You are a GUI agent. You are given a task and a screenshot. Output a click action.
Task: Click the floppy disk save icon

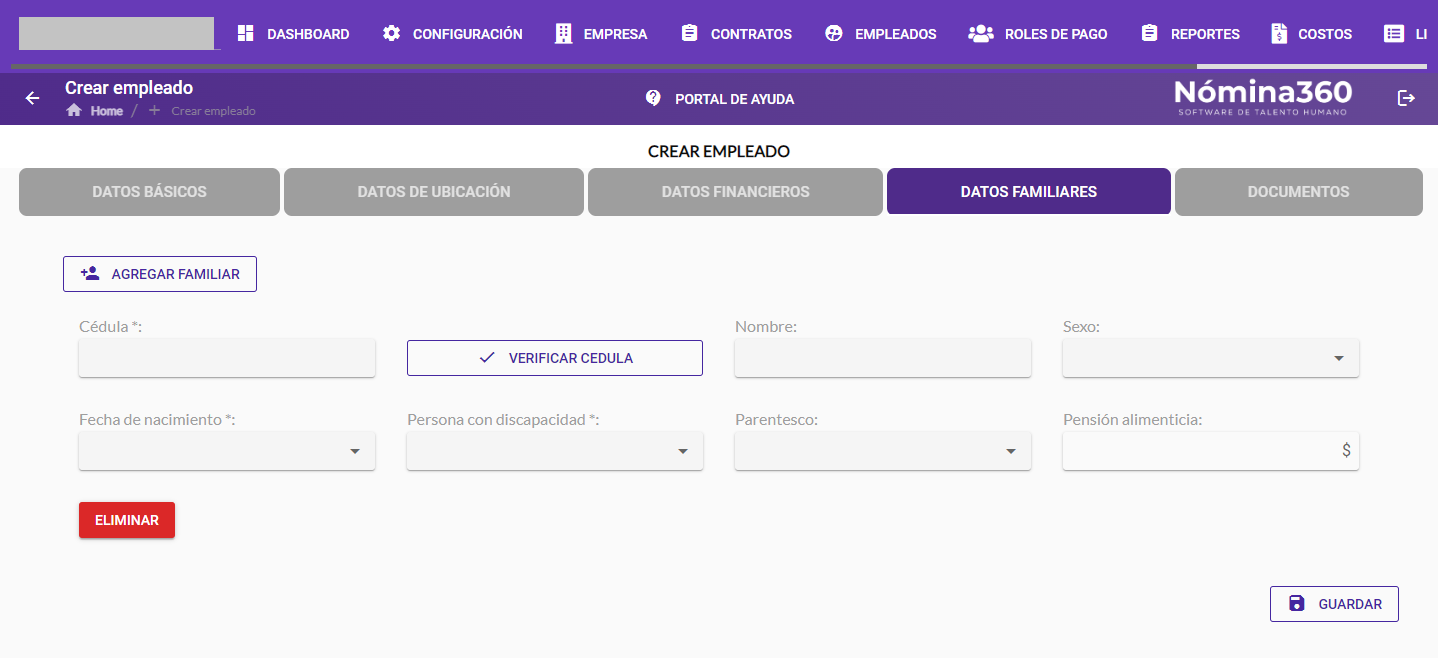[1297, 603]
